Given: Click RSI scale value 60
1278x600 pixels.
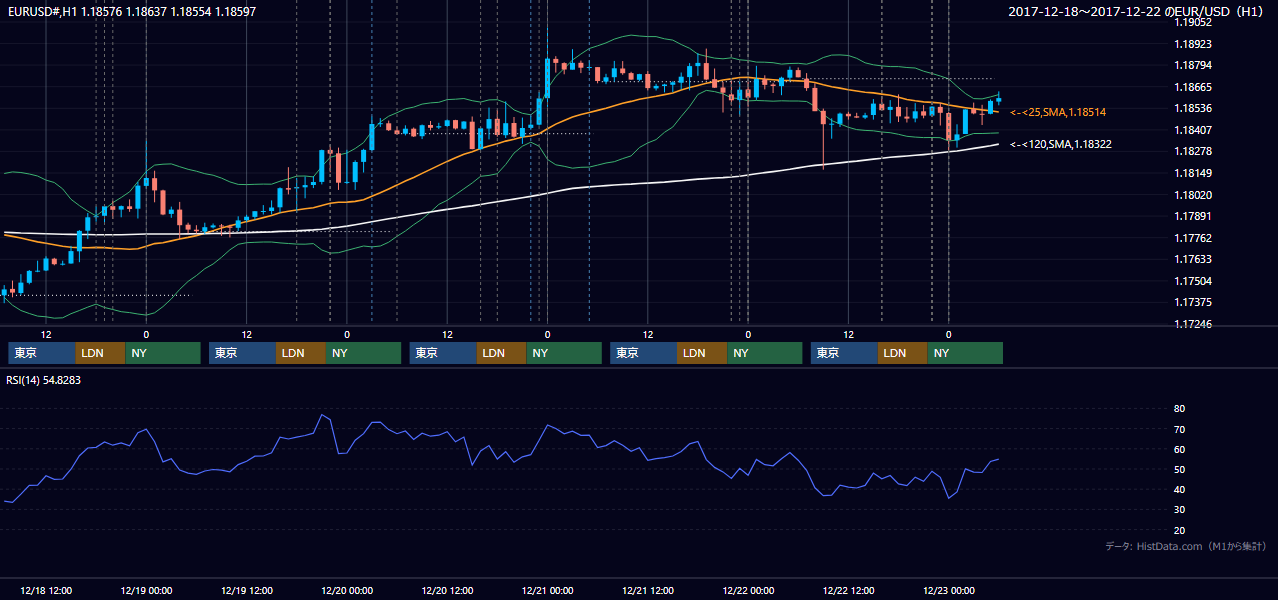Looking at the screenshot, I should click(x=1179, y=449).
